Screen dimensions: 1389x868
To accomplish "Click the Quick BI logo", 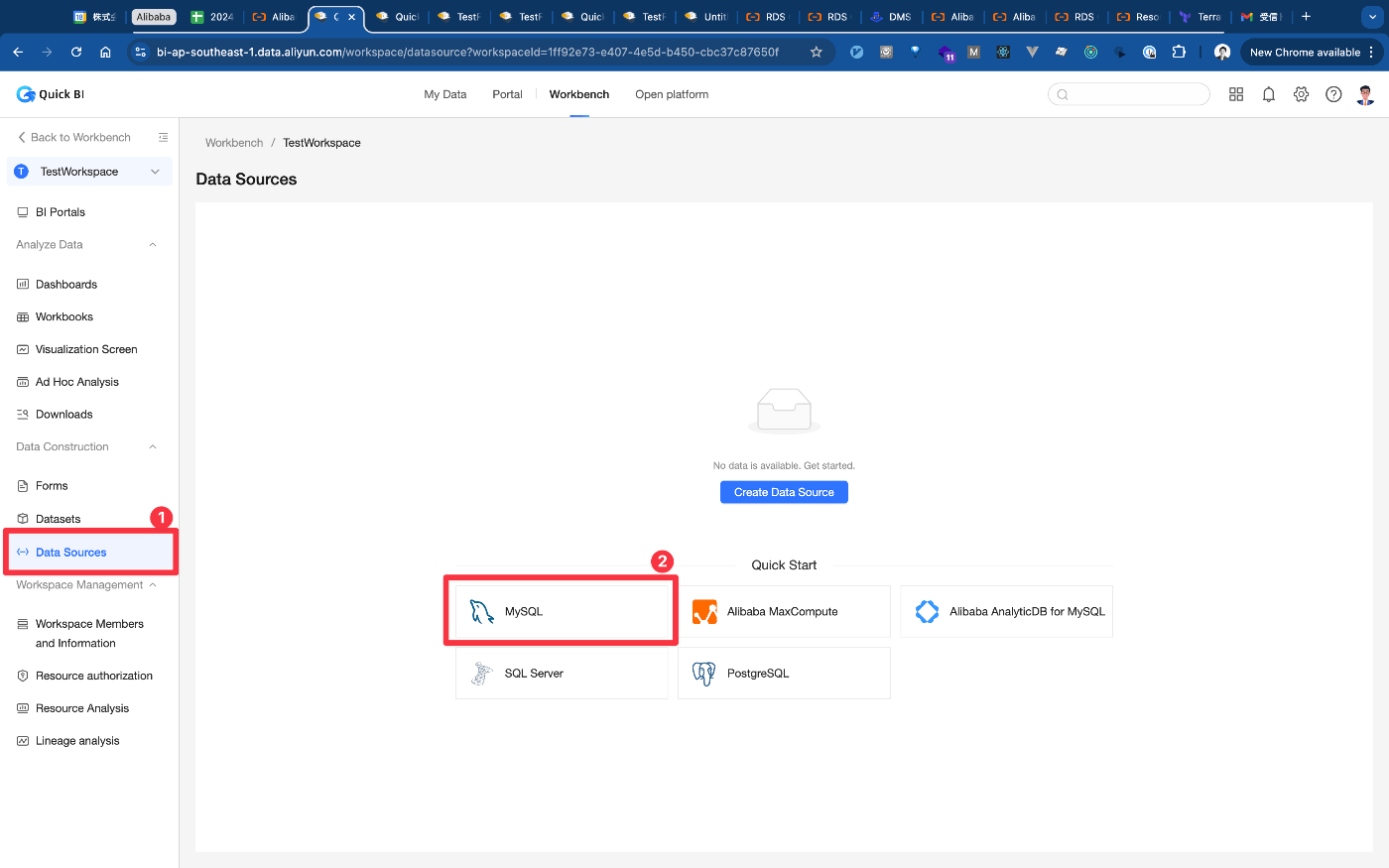I will pos(51,94).
